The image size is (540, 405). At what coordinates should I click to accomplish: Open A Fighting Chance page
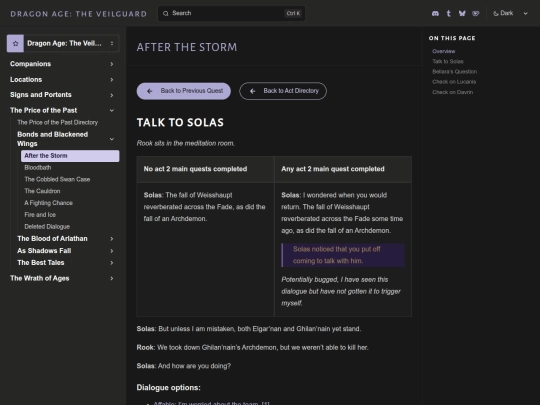click(49, 203)
